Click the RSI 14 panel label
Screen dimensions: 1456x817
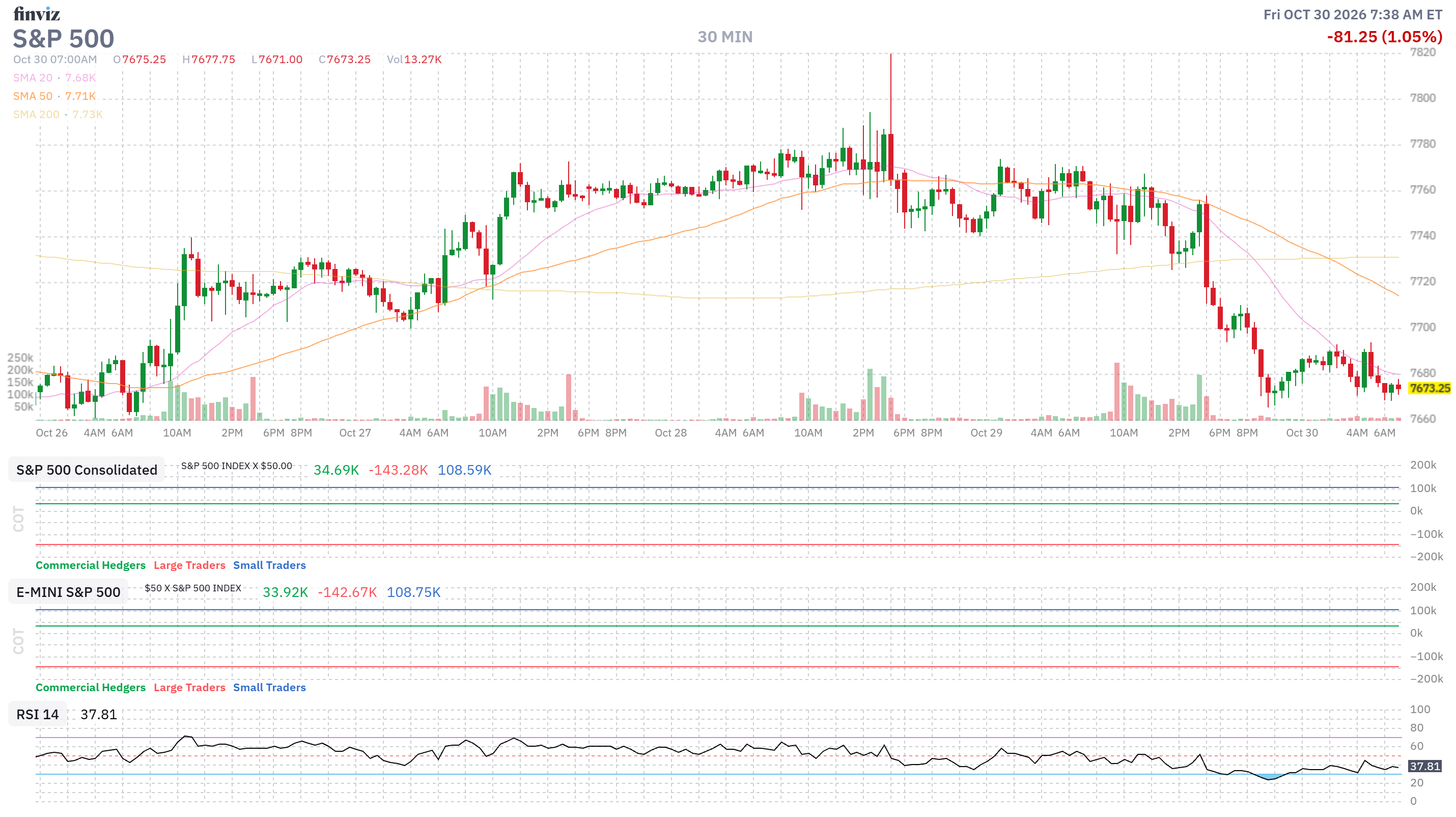(37, 714)
